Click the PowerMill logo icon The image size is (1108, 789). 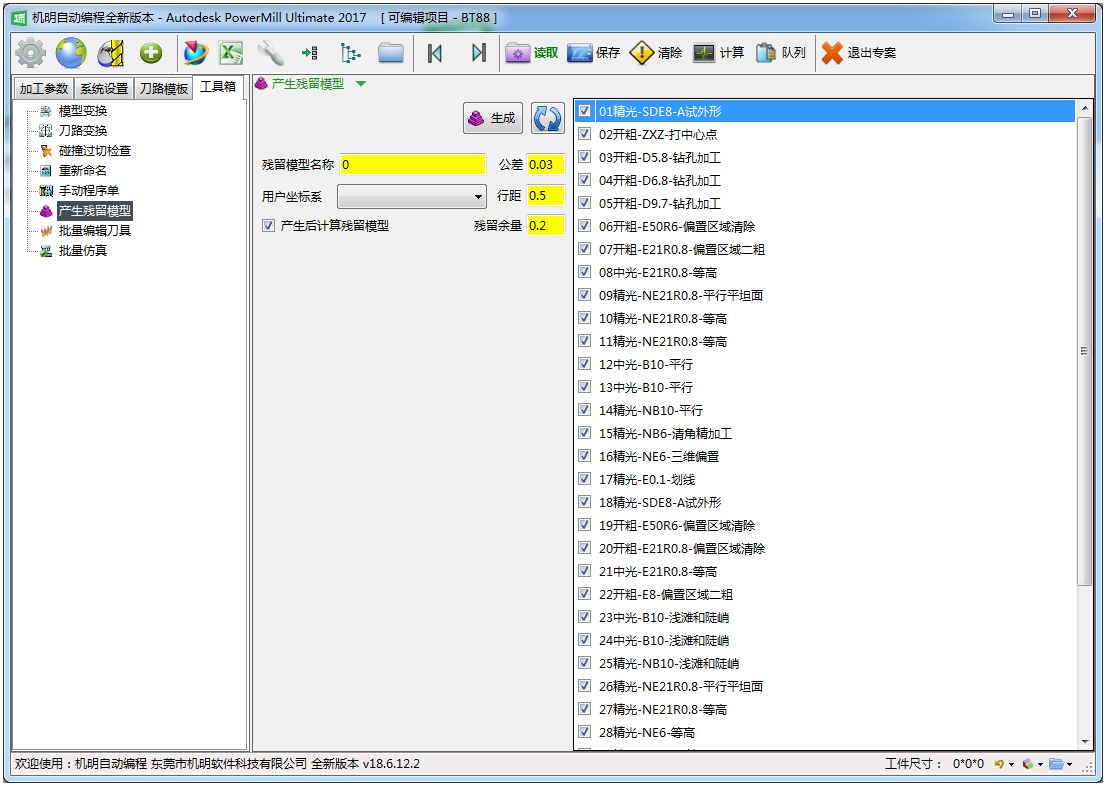point(195,53)
